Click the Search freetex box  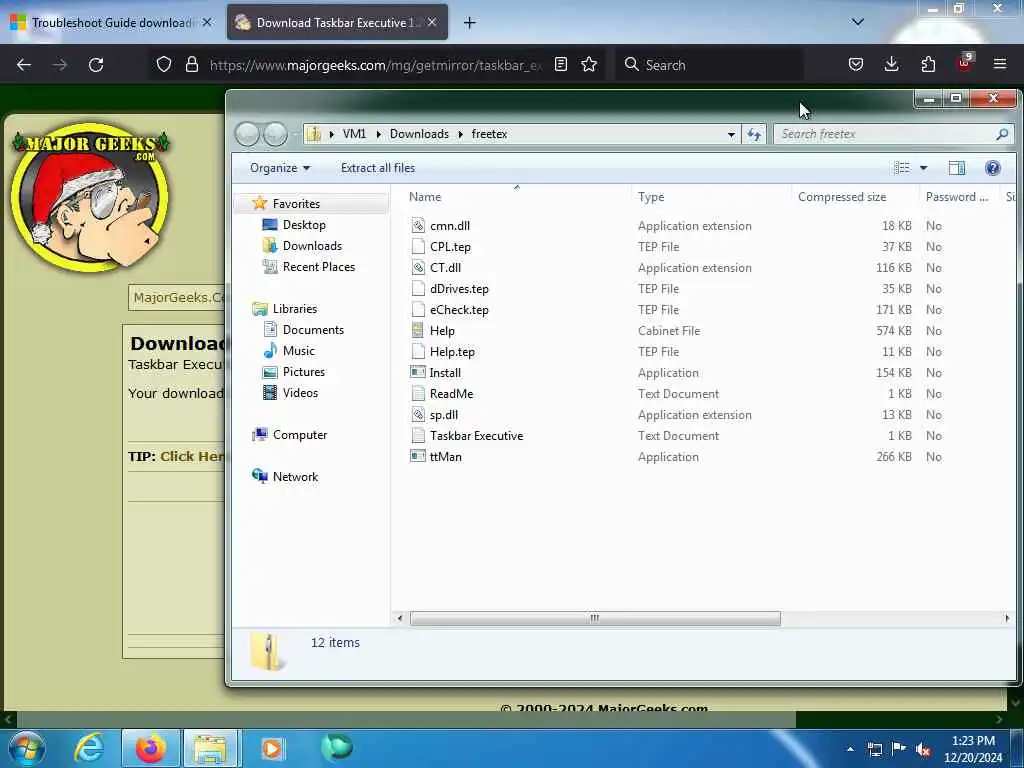click(893, 134)
